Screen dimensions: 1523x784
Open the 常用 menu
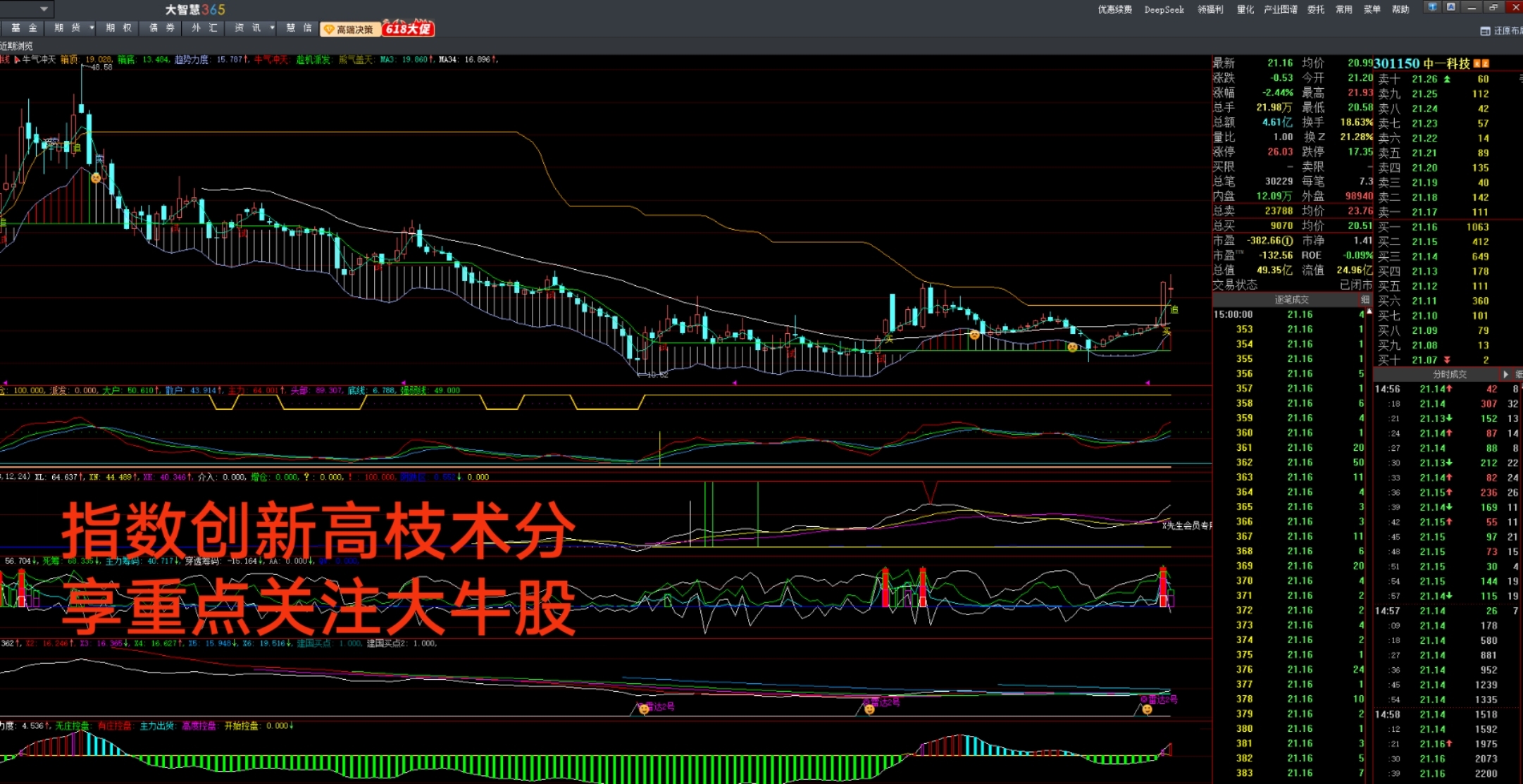pyautogui.click(x=1344, y=9)
